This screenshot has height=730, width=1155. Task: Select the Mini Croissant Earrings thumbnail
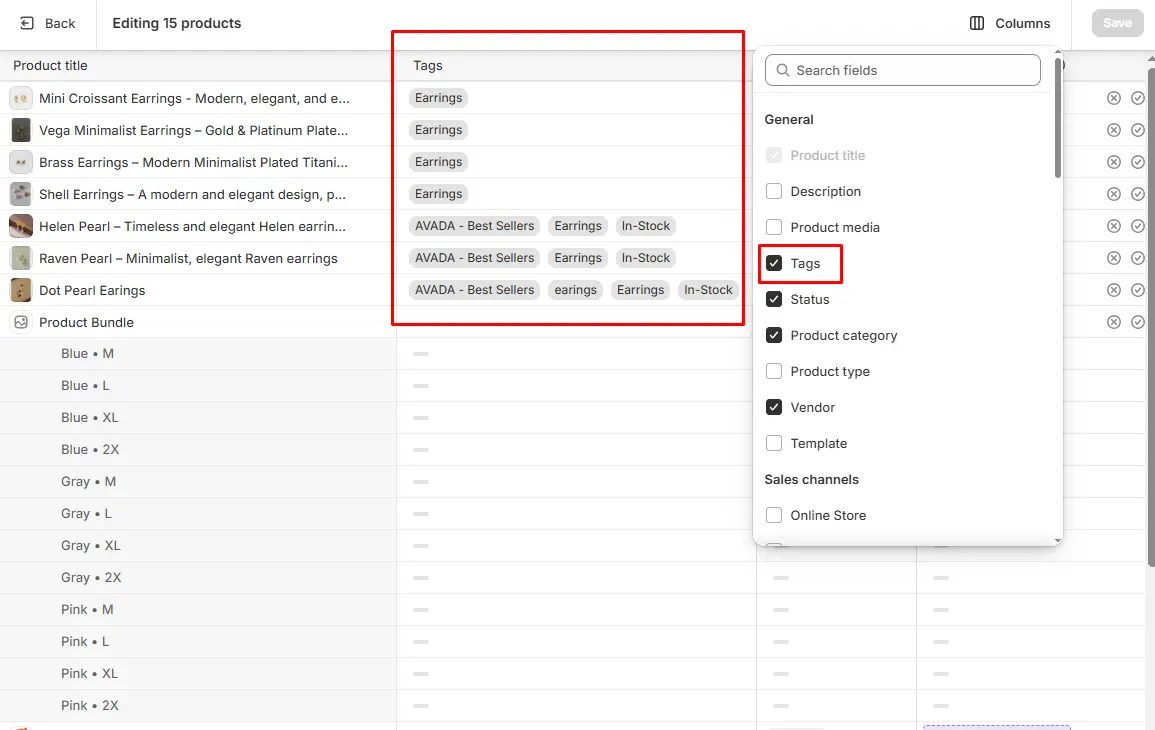(x=21, y=97)
